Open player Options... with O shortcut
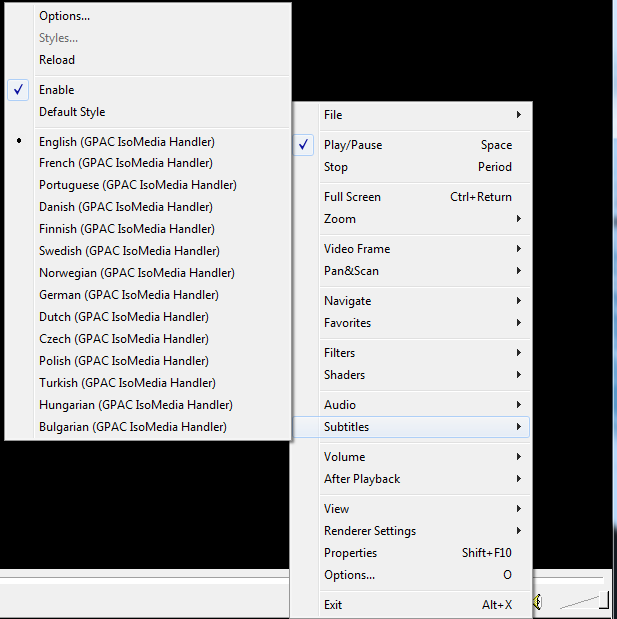Image resolution: width=617 pixels, height=619 pixels. 411,575
